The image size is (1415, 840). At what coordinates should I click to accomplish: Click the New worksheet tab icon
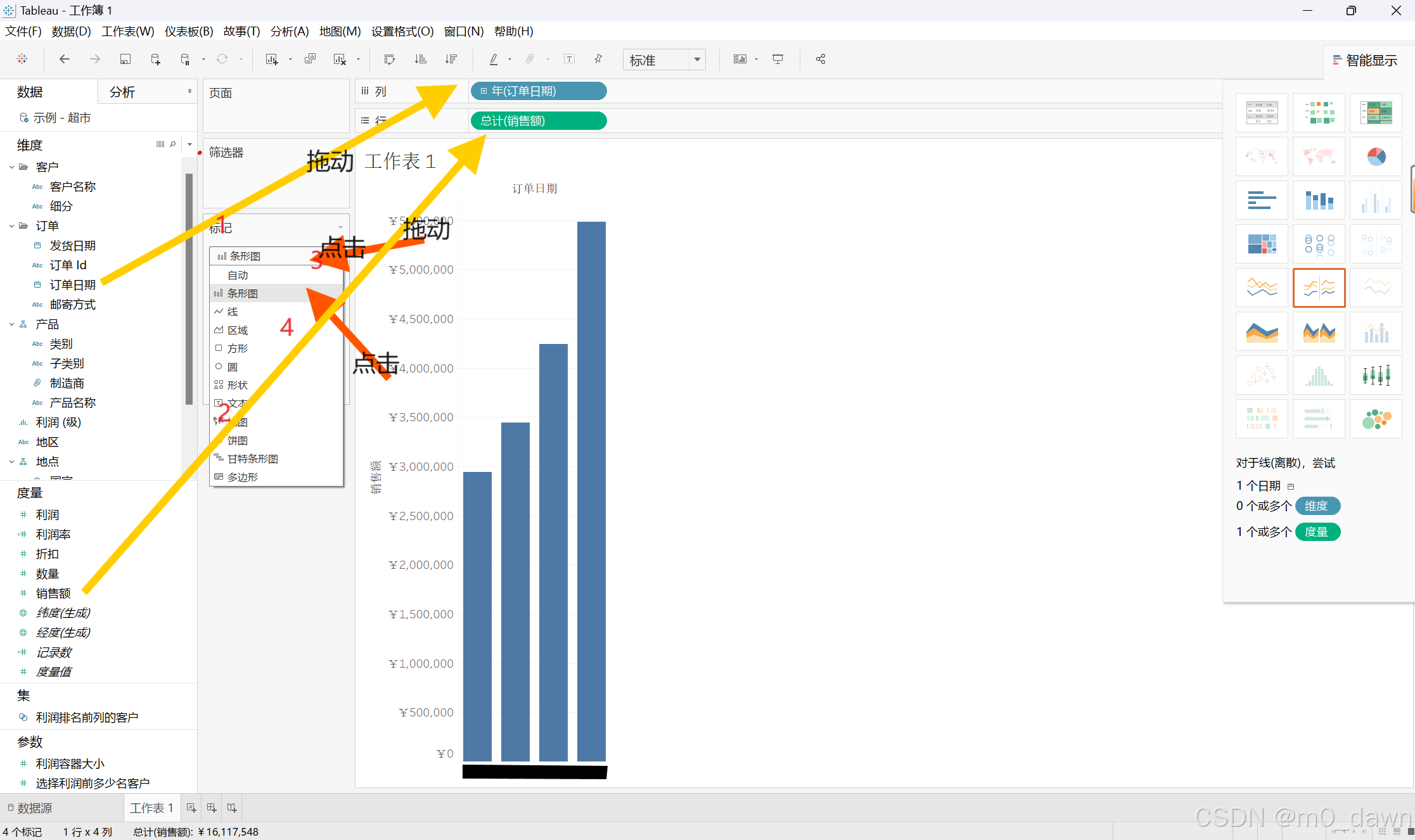(x=191, y=808)
